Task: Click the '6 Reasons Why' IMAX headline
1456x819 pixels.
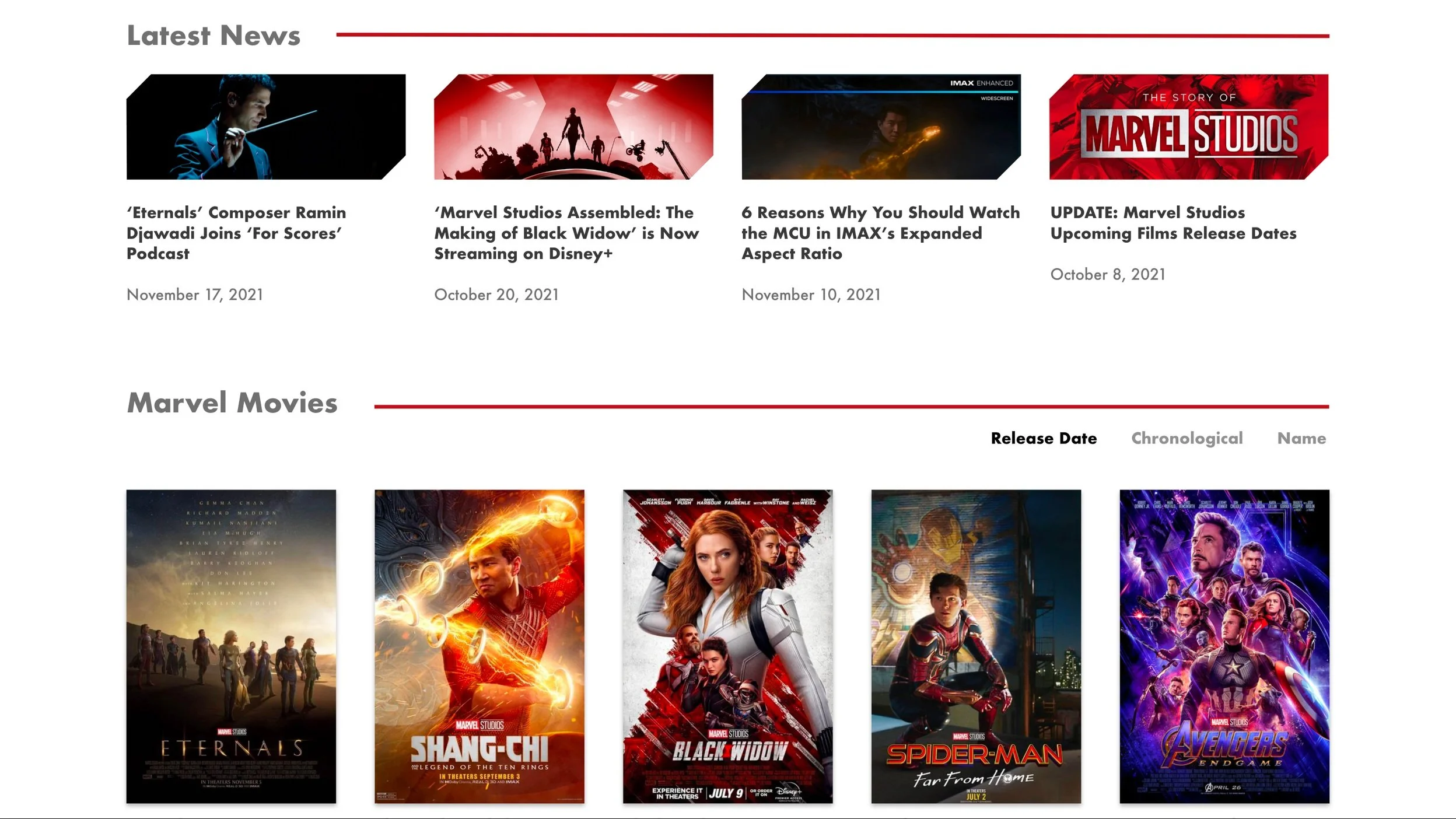Action: (x=880, y=233)
